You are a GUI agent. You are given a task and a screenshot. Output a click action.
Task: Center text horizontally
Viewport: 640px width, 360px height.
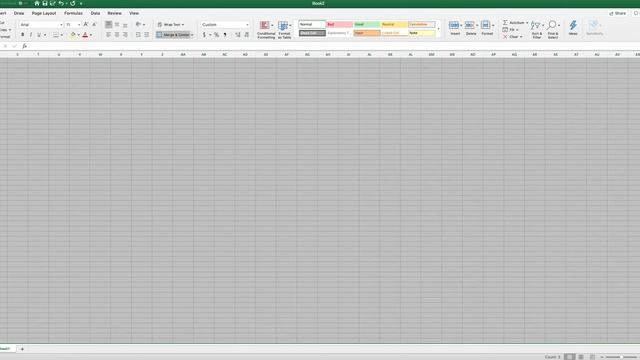point(117,35)
